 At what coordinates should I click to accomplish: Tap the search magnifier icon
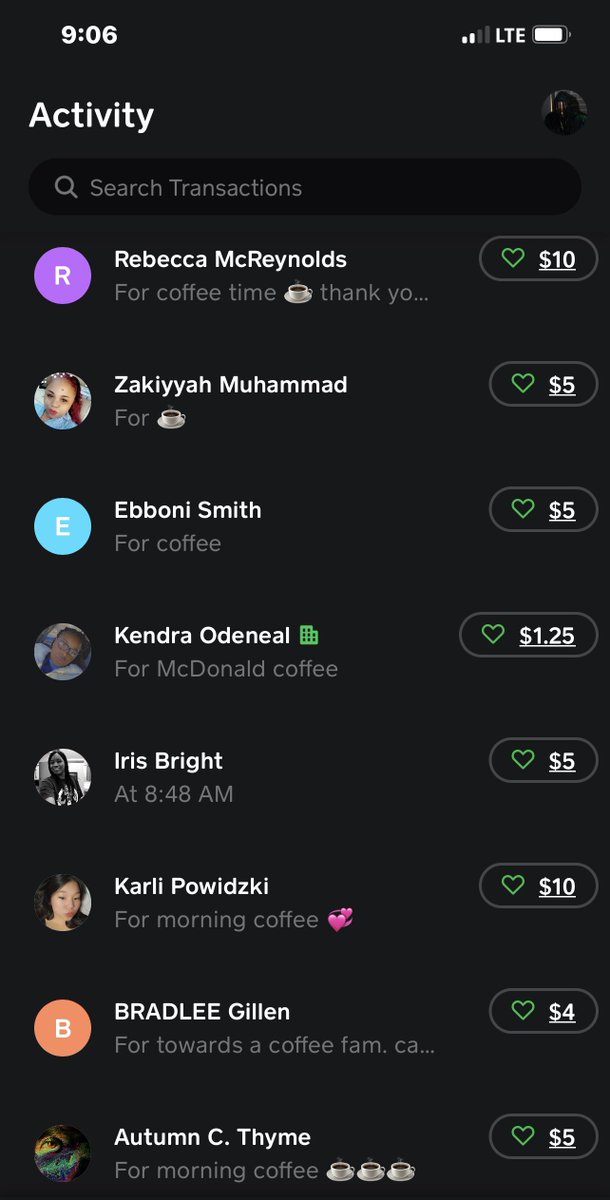(66, 187)
